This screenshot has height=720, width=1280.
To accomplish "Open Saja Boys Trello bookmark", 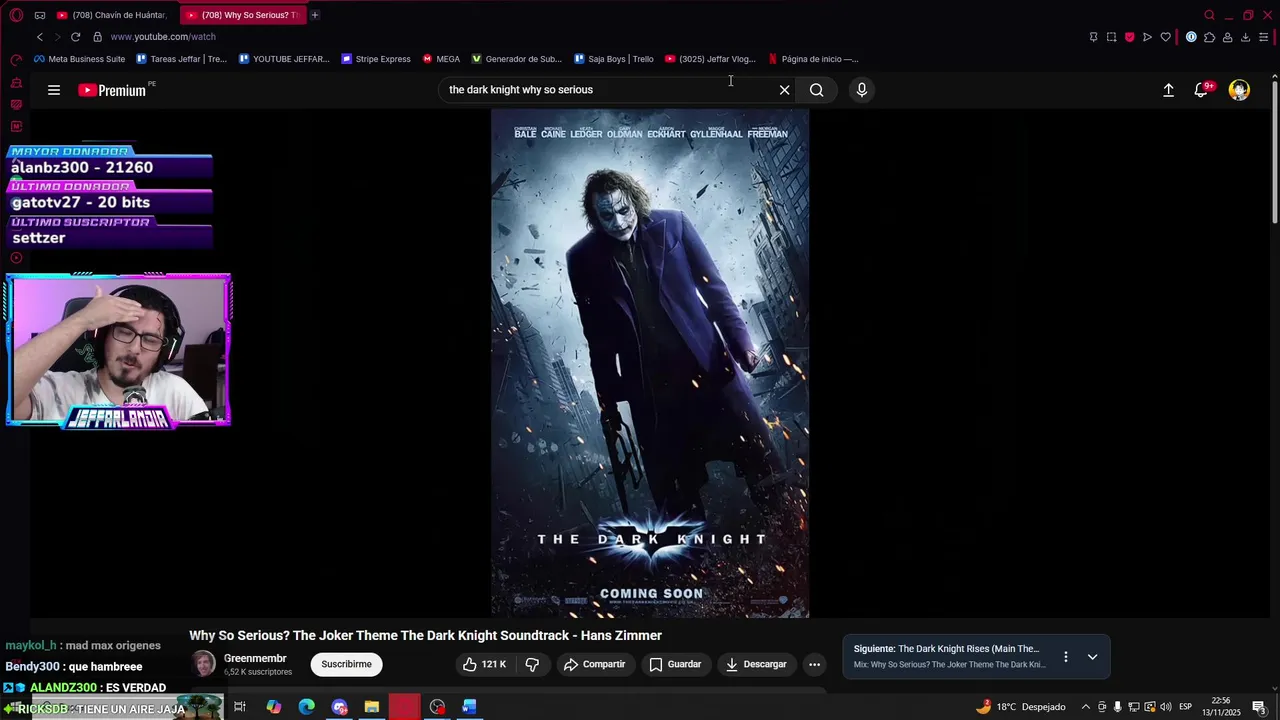I will tap(613, 59).
